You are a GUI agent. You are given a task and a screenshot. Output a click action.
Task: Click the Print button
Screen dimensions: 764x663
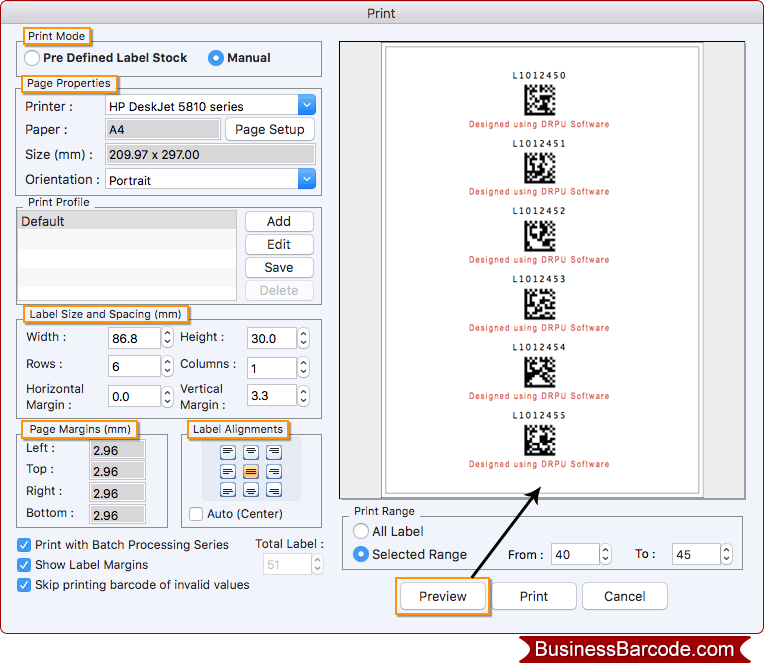pos(534,596)
